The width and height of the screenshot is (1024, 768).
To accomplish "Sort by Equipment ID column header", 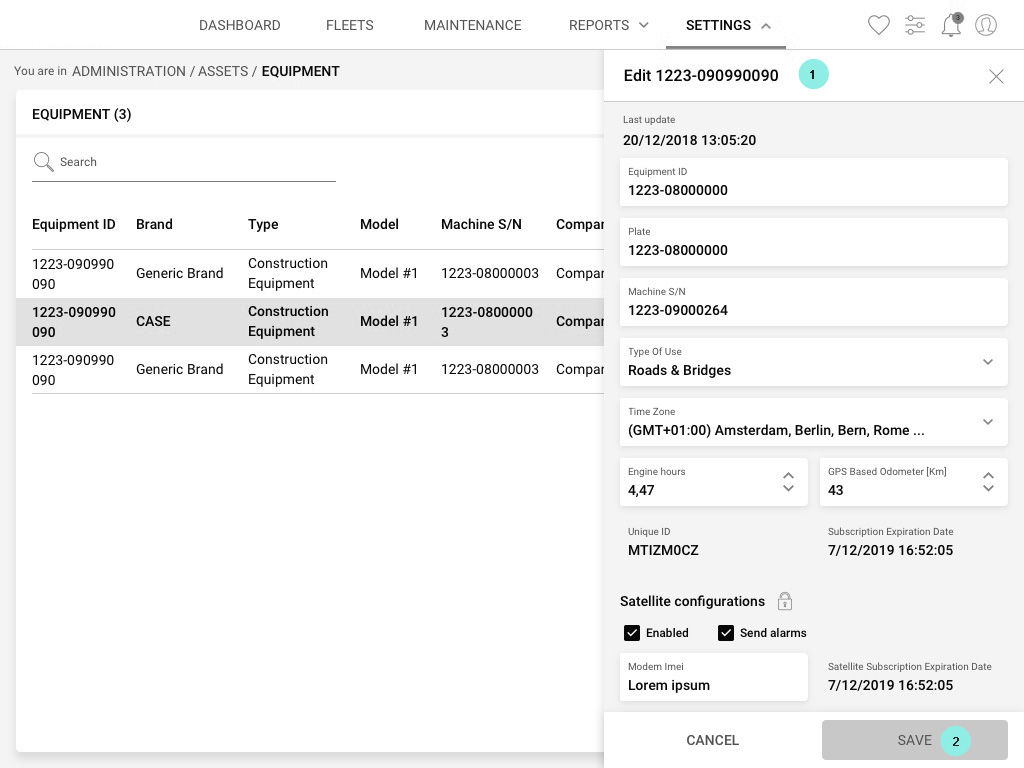I will point(74,224).
